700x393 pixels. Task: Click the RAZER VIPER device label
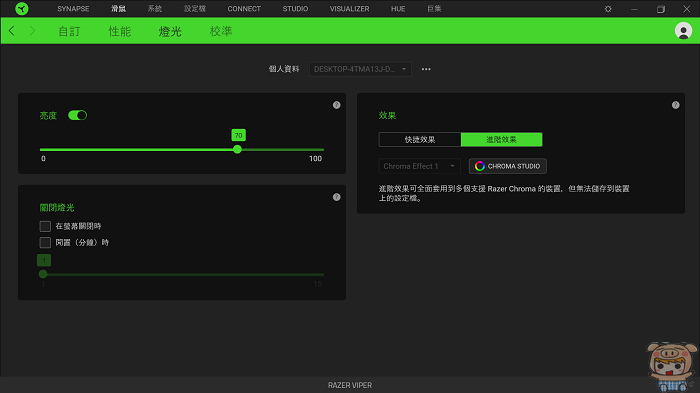(x=350, y=385)
